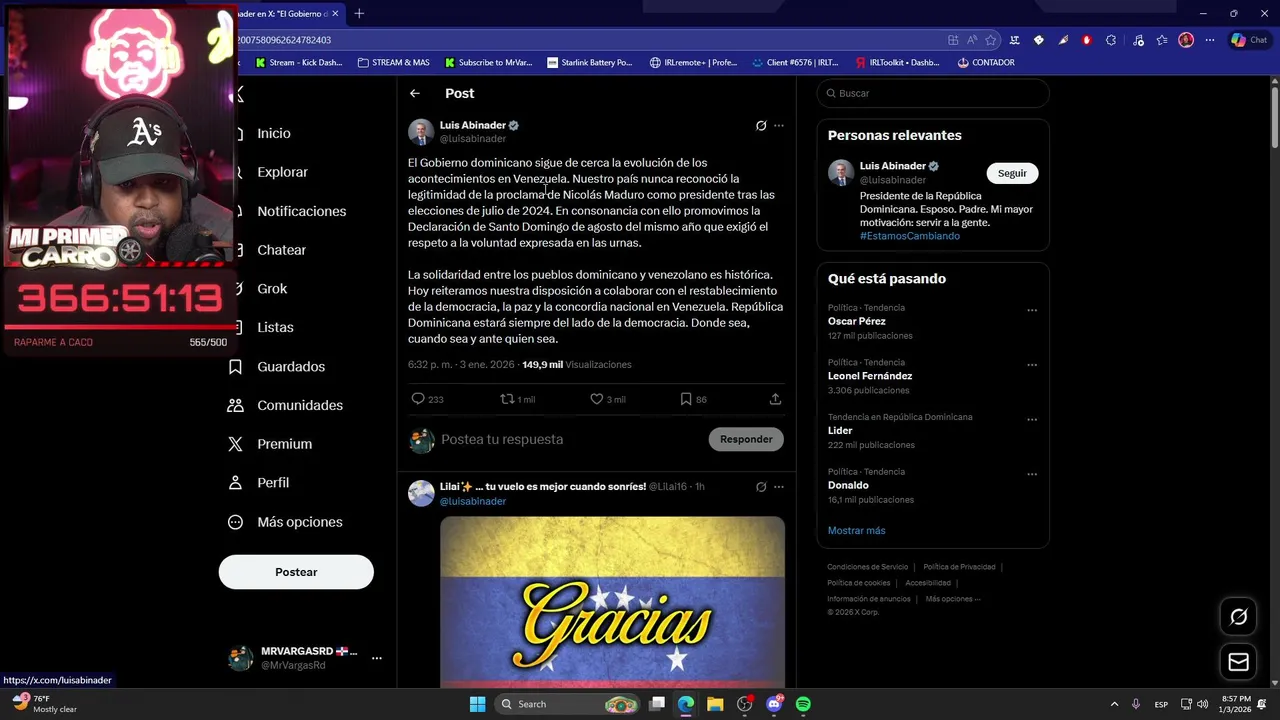Open the floating Grok button
1280x720 pixels.
click(x=1238, y=617)
